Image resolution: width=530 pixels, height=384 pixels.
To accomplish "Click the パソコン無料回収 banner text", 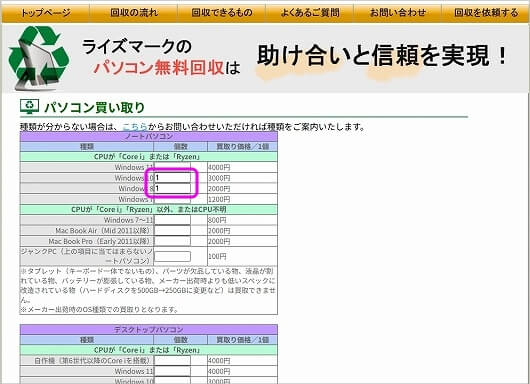I will pos(159,68).
